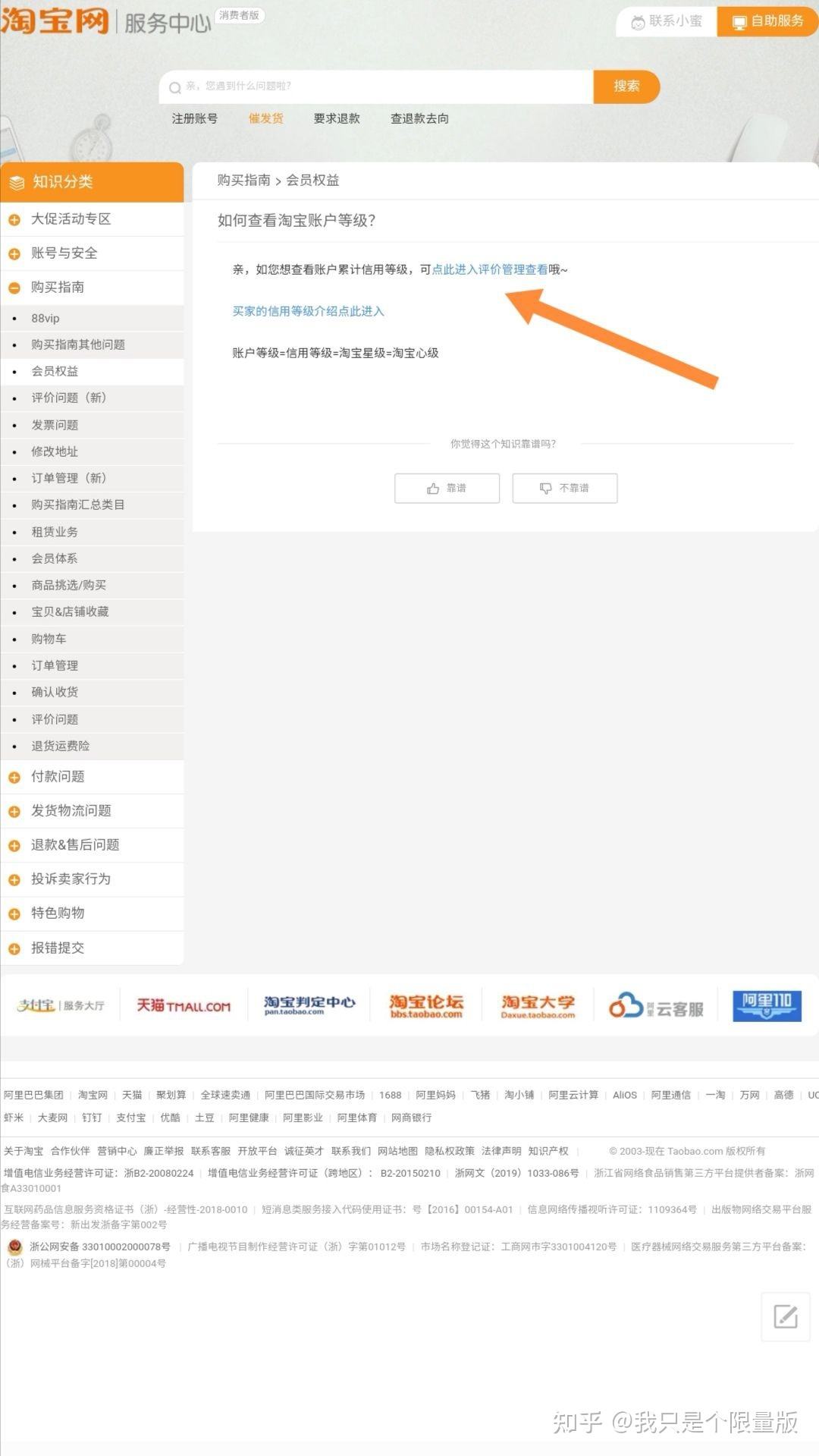
Task: Mark the article as 靠谱
Action: click(447, 488)
